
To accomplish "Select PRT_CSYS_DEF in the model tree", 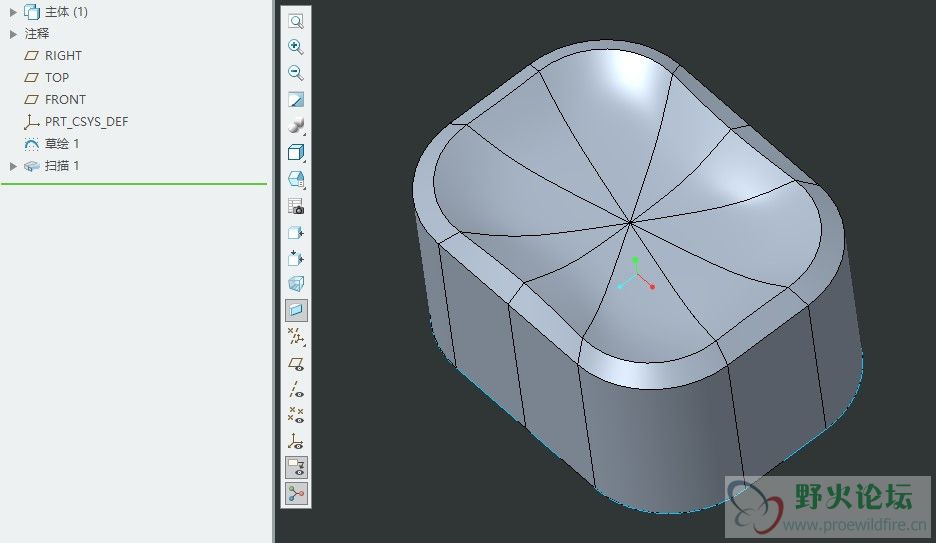I will coord(86,122).
